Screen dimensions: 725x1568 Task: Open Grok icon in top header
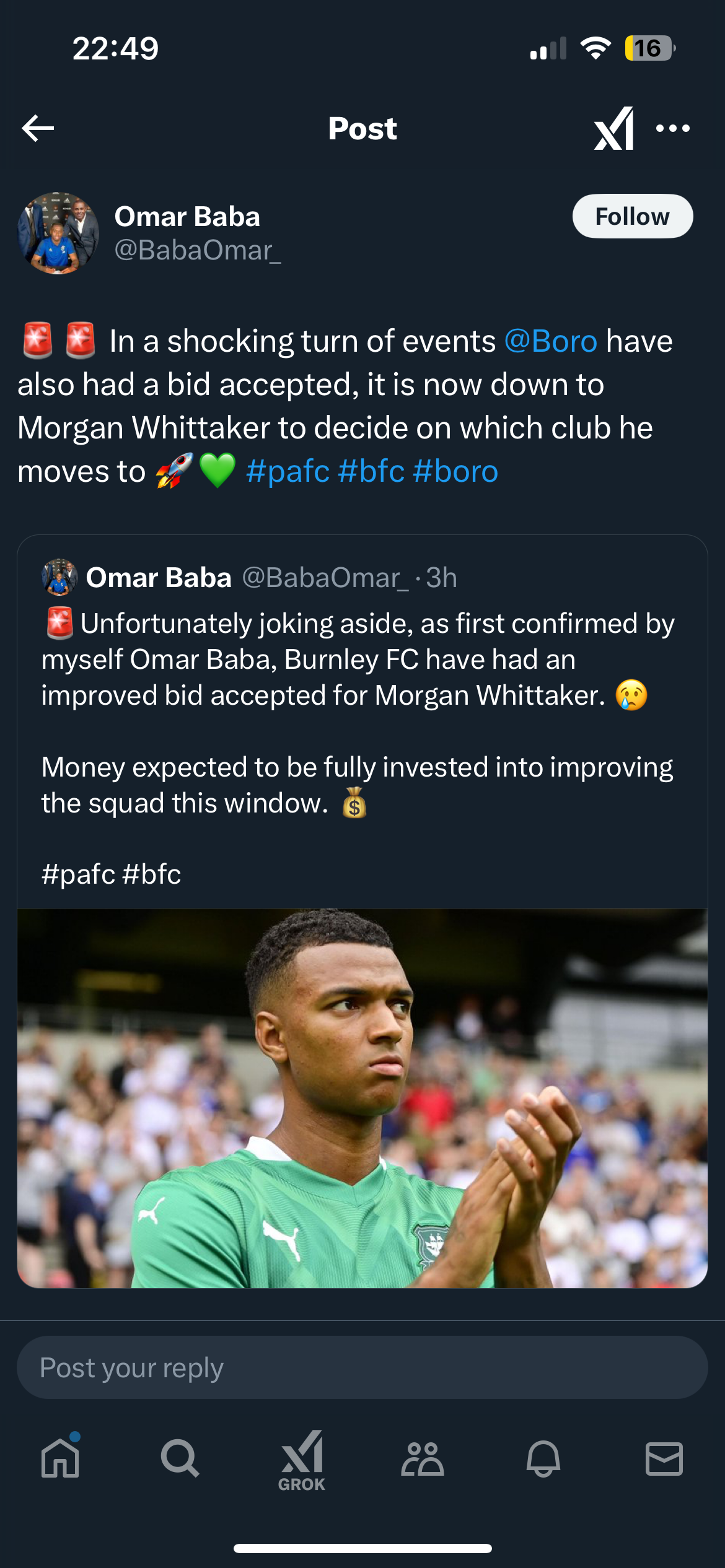pyautogui.click(x=613, y=129)
